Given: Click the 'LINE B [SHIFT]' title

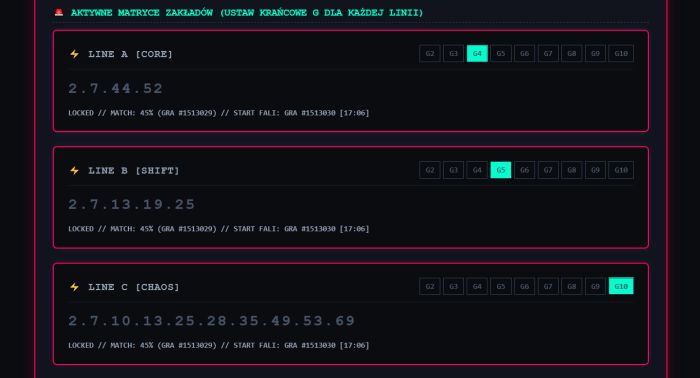Looking at the screenshot, I should (x=133, y=170).
